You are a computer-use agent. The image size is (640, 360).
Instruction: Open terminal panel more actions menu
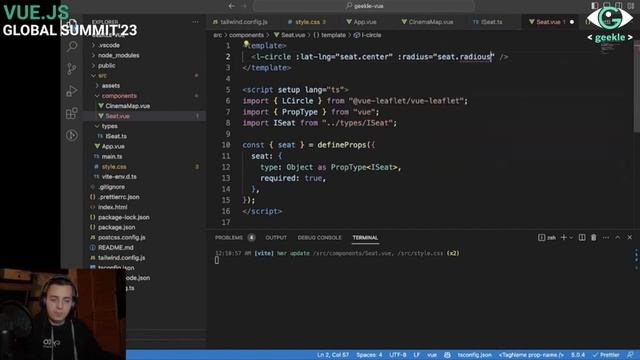point(606,238)
